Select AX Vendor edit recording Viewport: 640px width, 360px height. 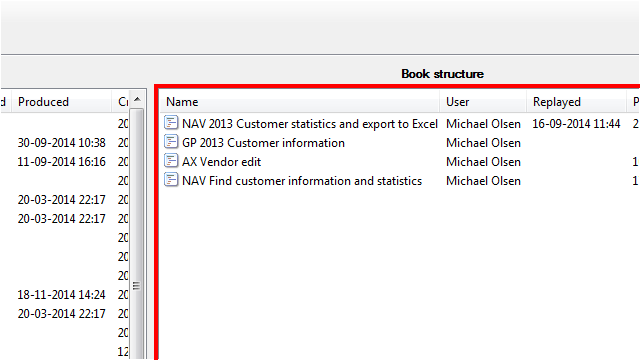[x=221, y=162]
